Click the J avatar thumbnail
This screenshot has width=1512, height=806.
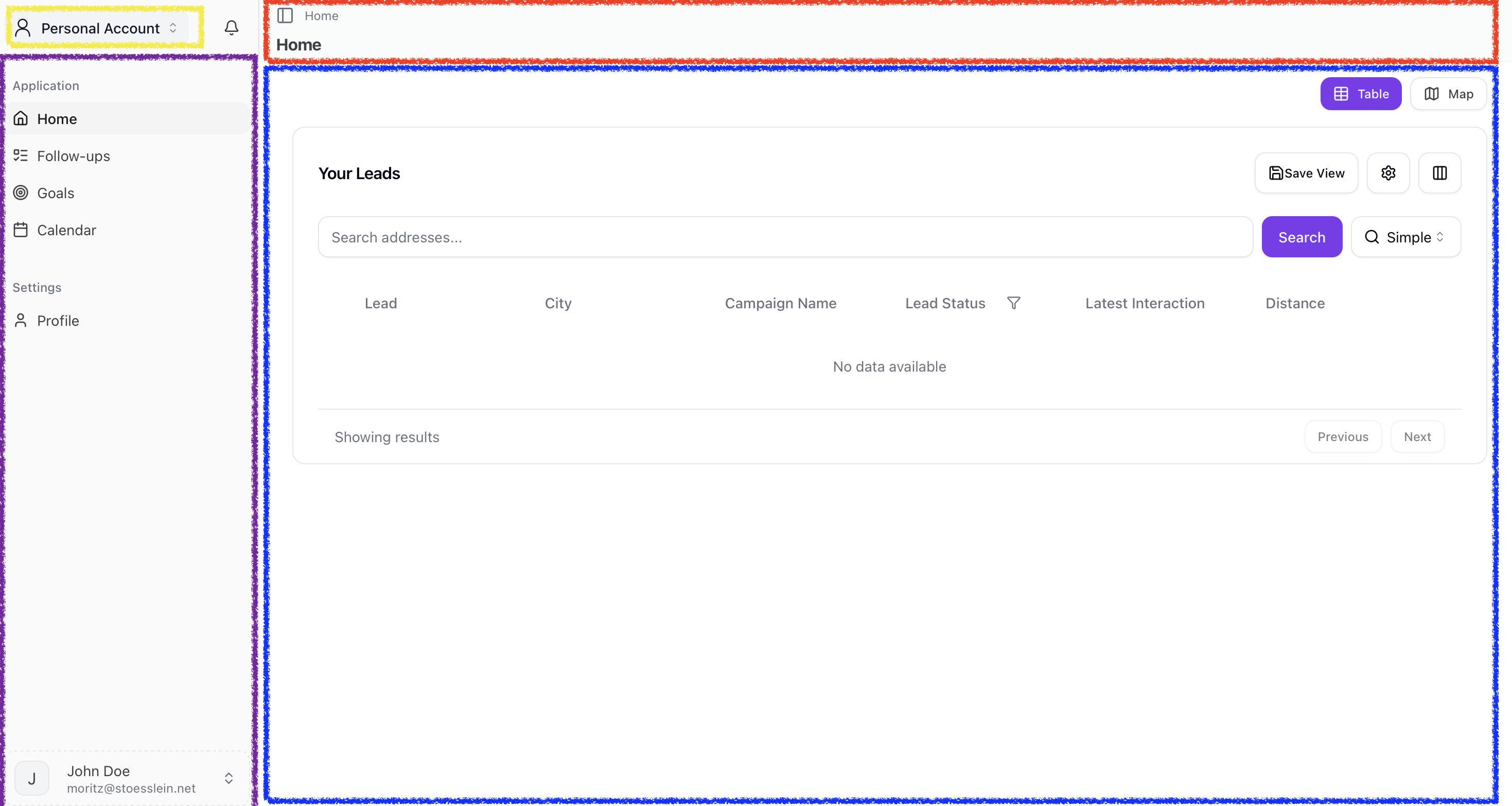click(32, 778)
